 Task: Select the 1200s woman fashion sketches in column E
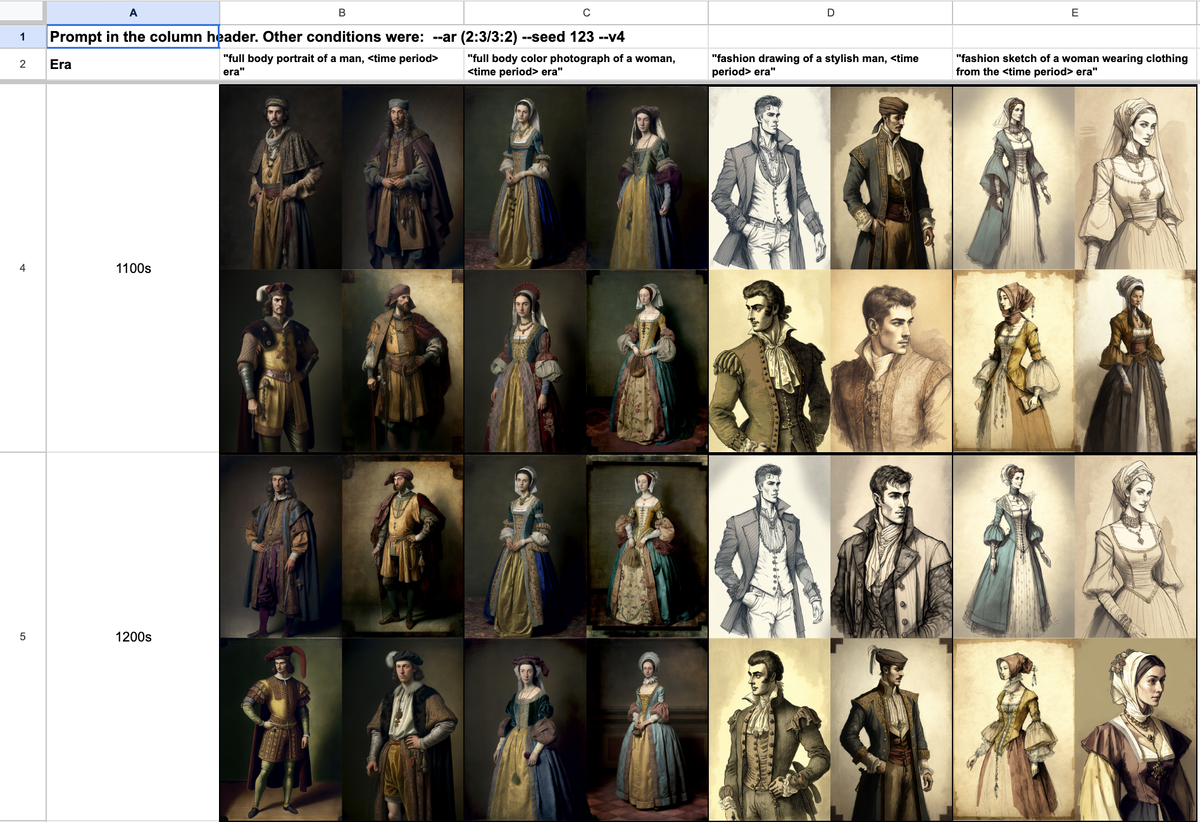1074,637
